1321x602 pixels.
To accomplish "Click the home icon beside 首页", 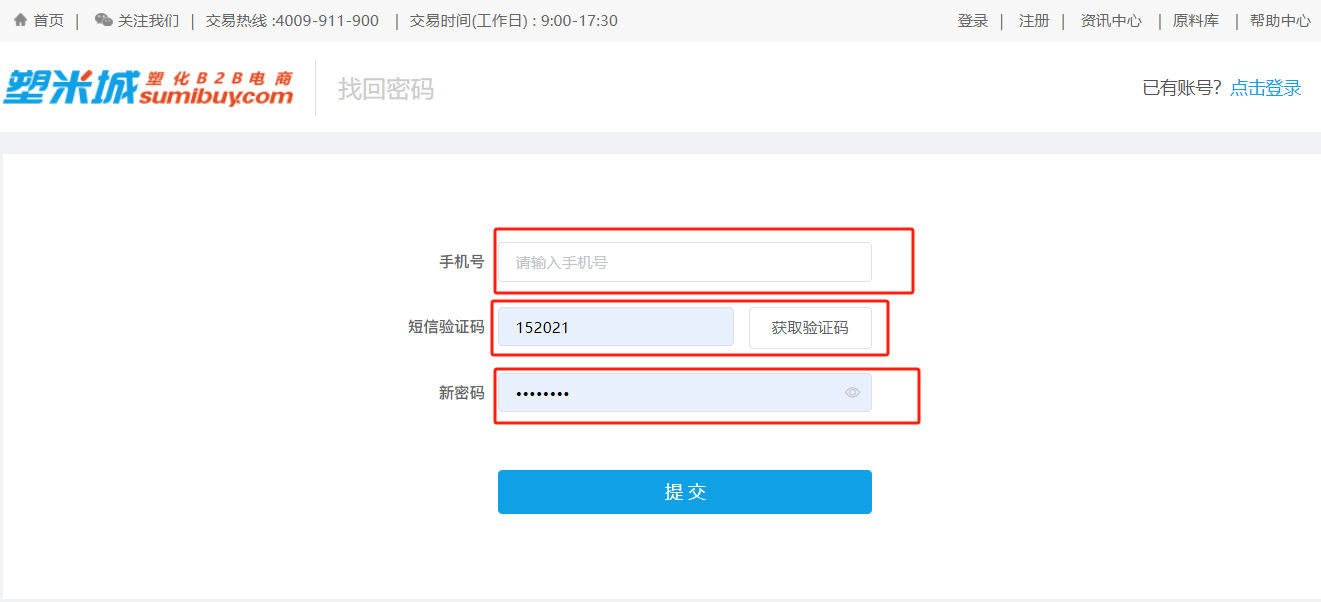I will point(20,20).
